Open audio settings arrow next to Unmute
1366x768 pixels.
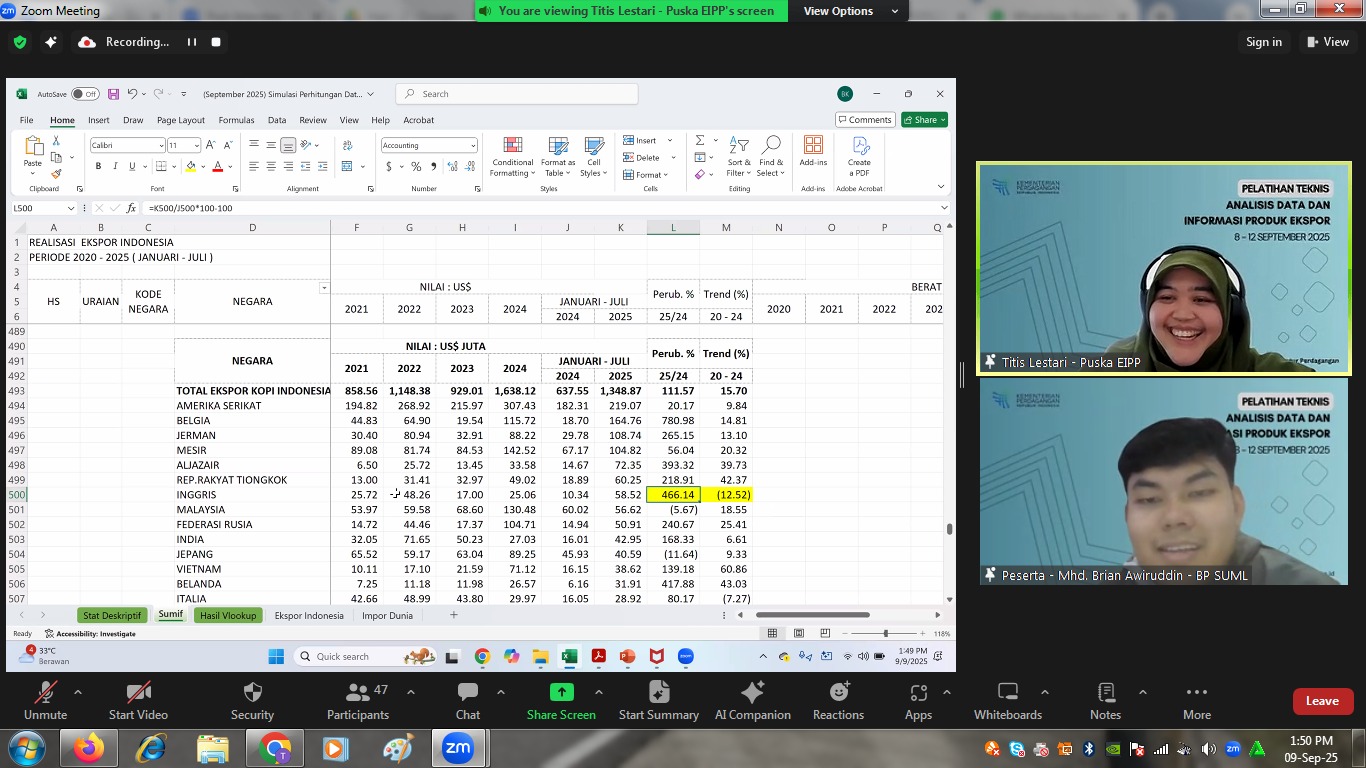[78, 692]
